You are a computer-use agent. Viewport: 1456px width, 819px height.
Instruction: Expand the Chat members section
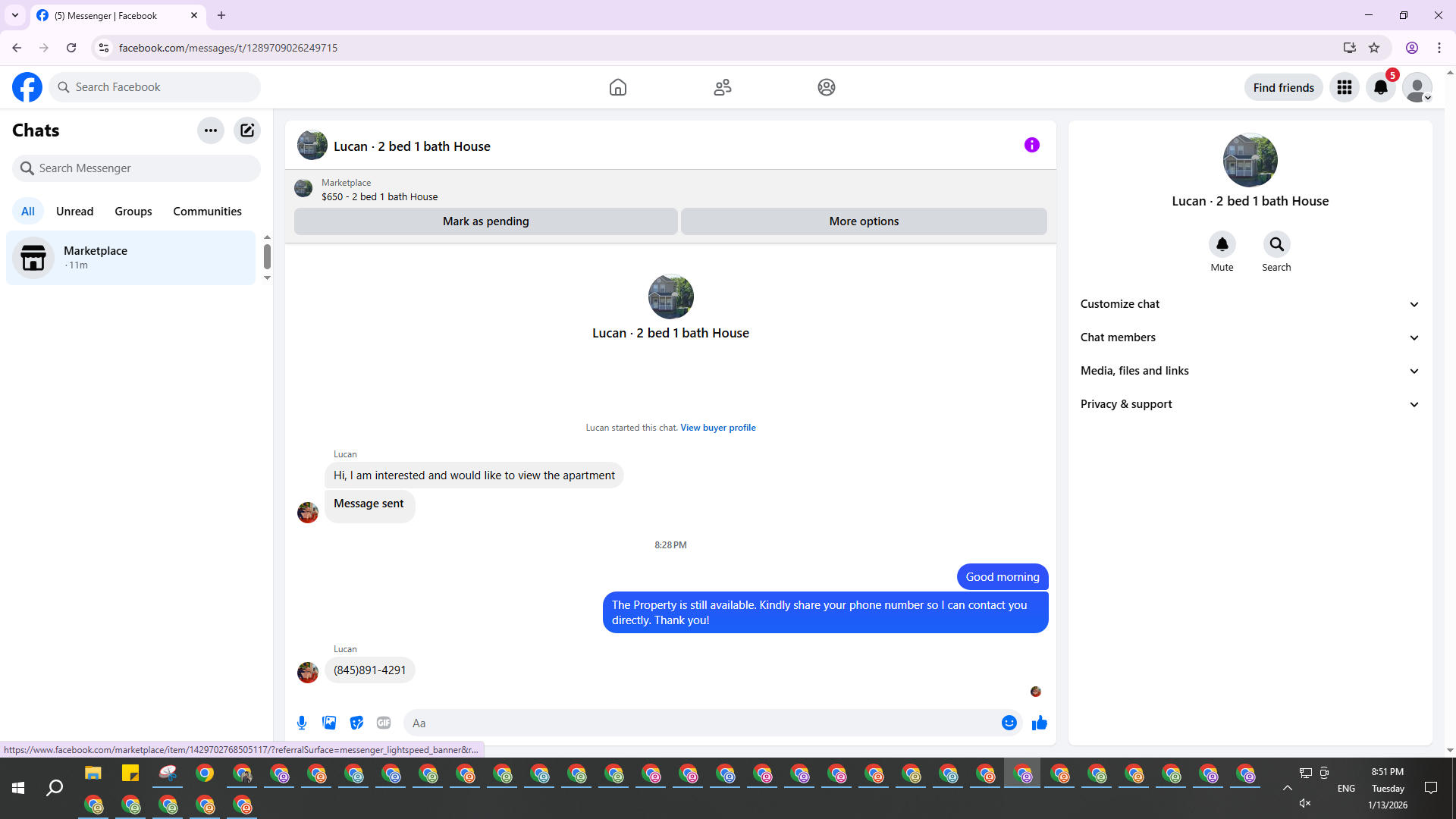point(1250,337)
